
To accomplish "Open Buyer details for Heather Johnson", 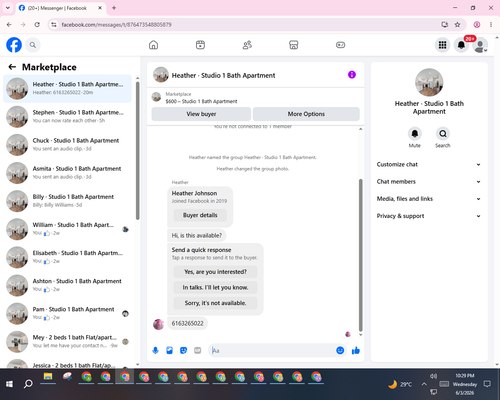I will (x=200, y=215).
